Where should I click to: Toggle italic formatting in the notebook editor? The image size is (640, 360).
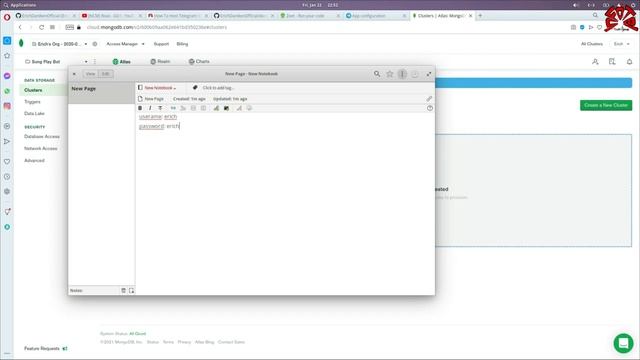pos(150,108)
